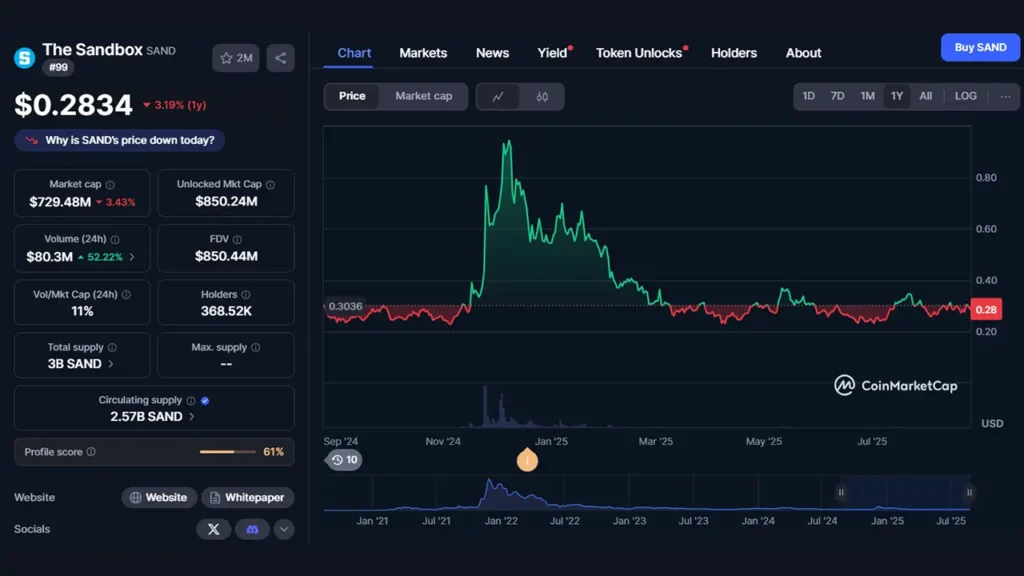Click the Sandbox SAND logo icon
Image resolution: width=1024 pixels, height=576 pixels.
[x=25, y=58]
